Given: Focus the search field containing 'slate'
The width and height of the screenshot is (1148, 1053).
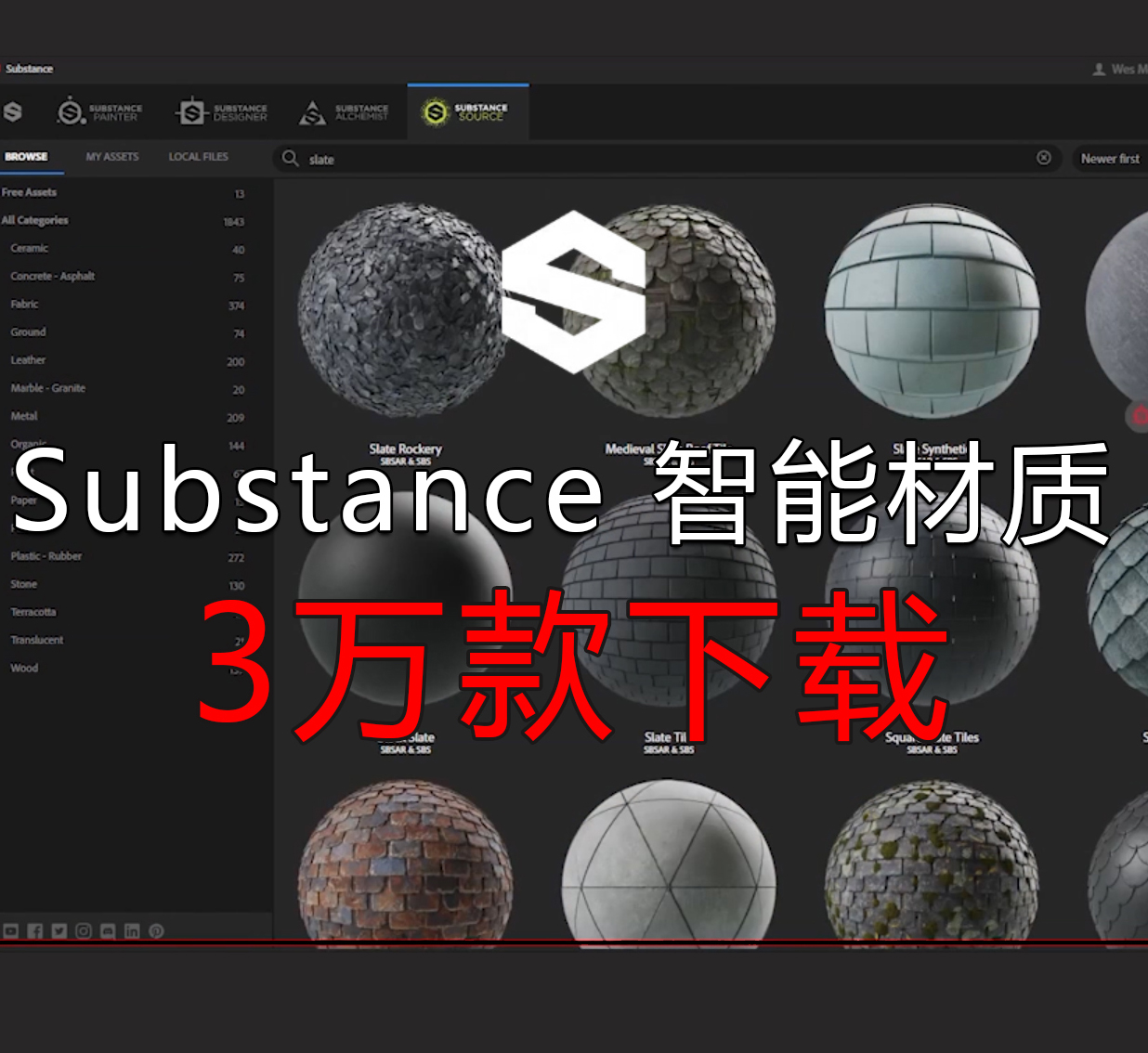Looking at the screenshot, I should tap(667, 159).
